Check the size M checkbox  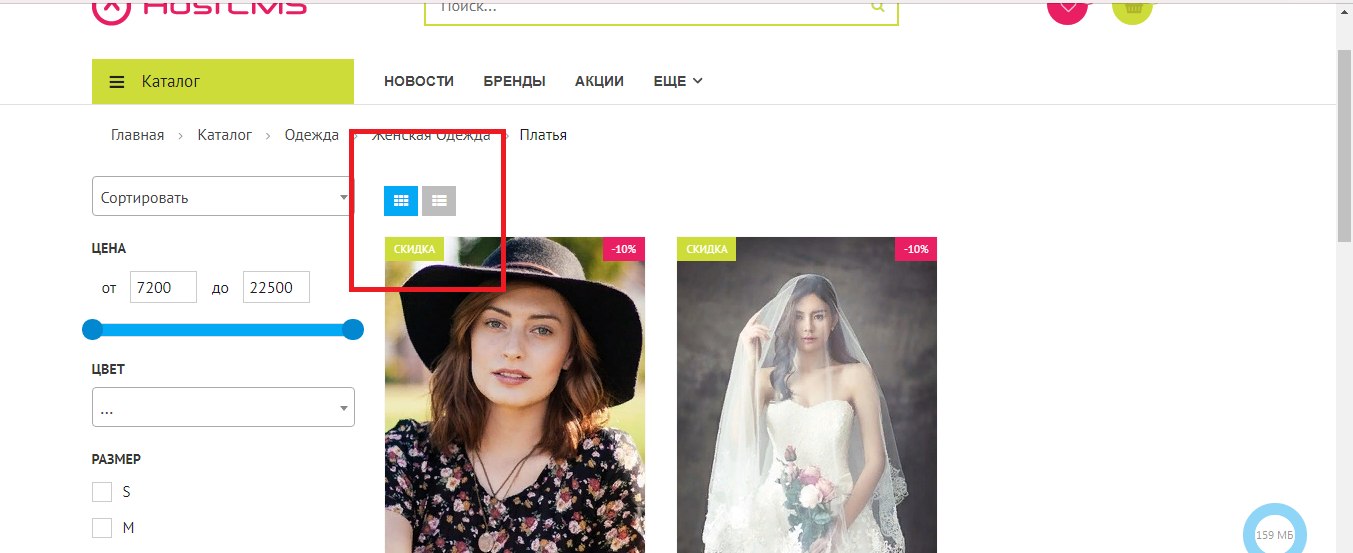coord(101,528)
